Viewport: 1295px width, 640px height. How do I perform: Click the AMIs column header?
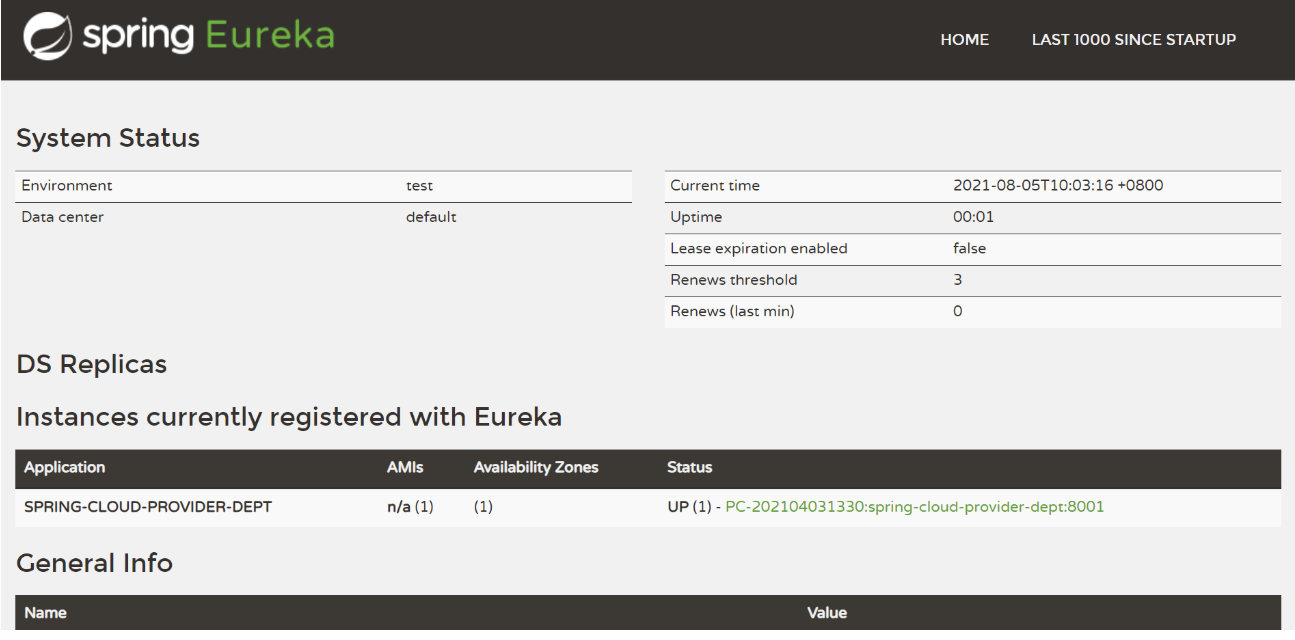point(405,467)
